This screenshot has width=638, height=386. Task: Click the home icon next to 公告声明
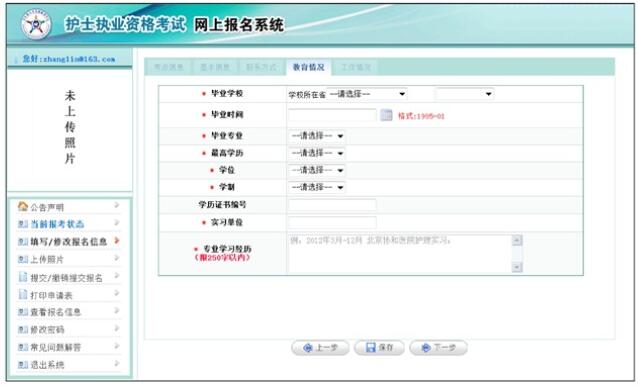click(23, 206)
